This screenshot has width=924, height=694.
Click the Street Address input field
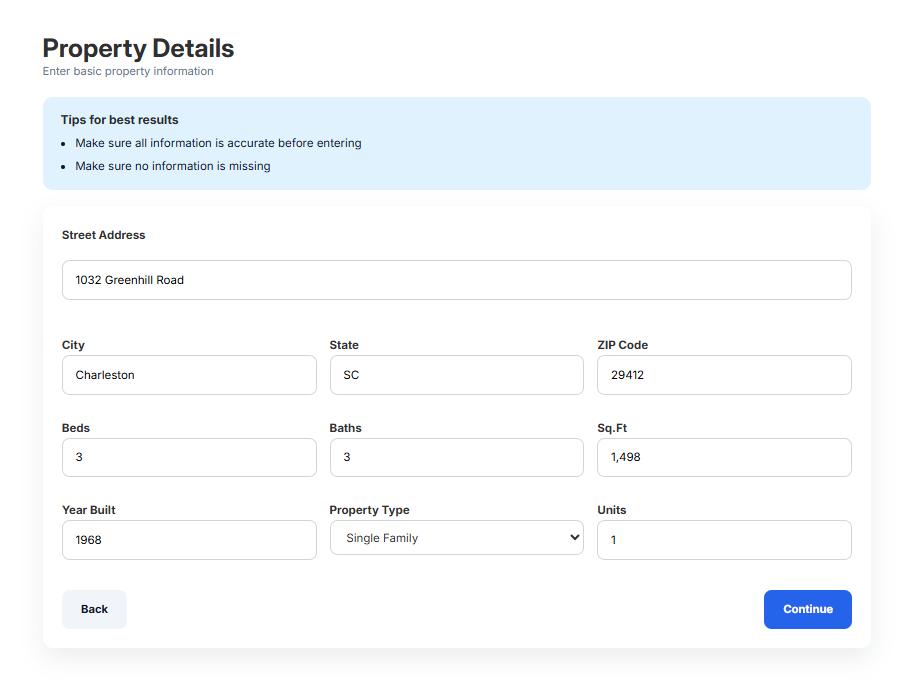tap(456, 280)
